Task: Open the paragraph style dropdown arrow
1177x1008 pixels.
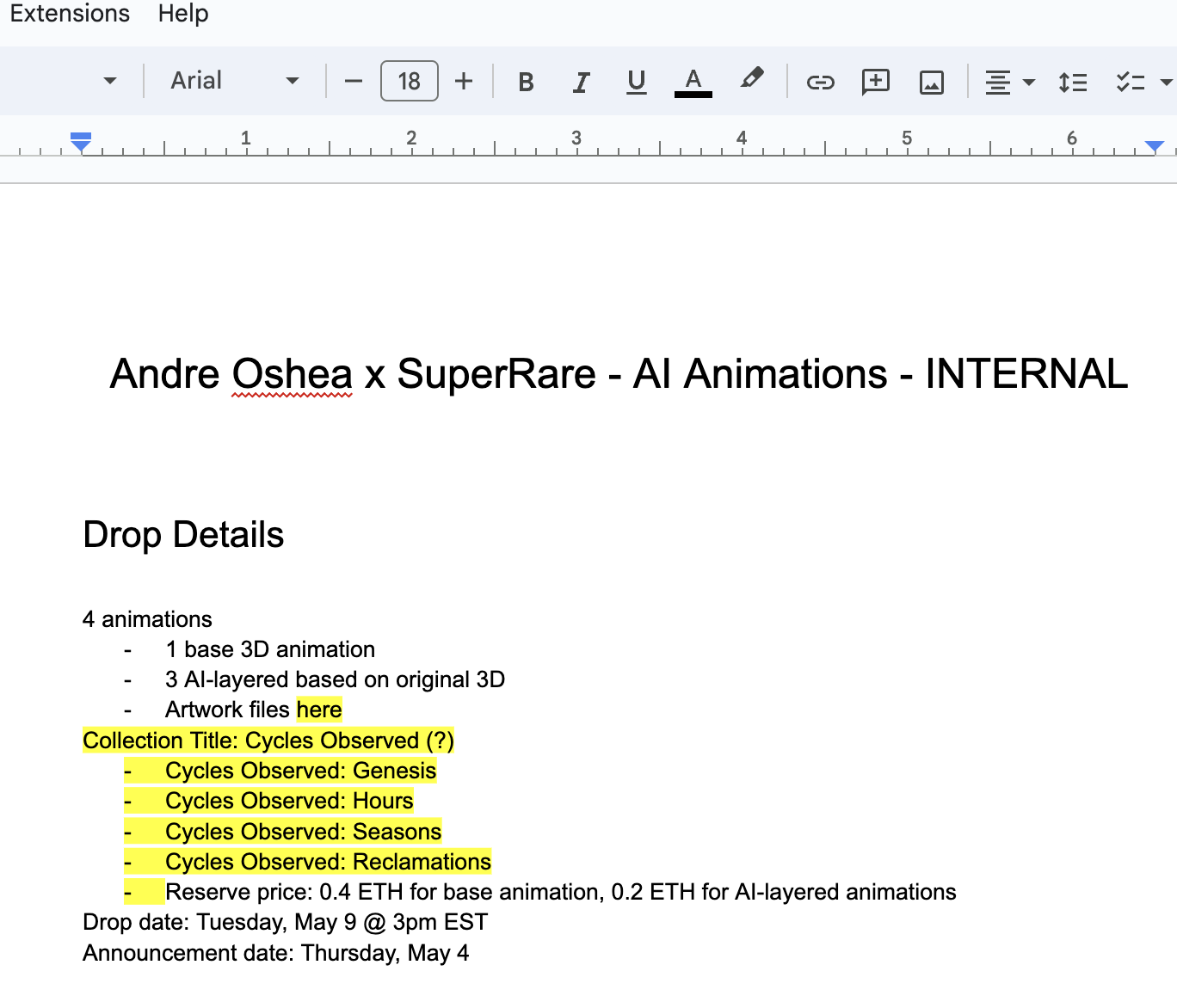Action: [x=109, y=81]
